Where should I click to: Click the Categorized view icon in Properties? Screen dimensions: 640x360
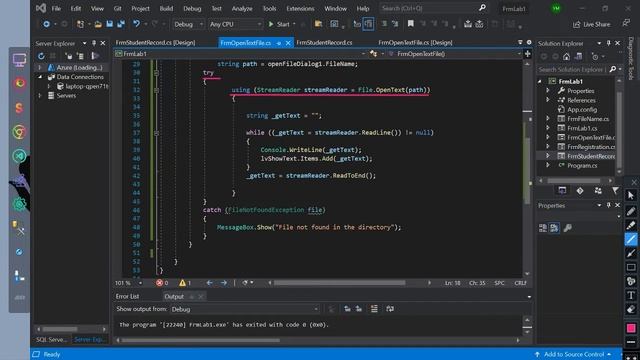(x=542, y=228)
